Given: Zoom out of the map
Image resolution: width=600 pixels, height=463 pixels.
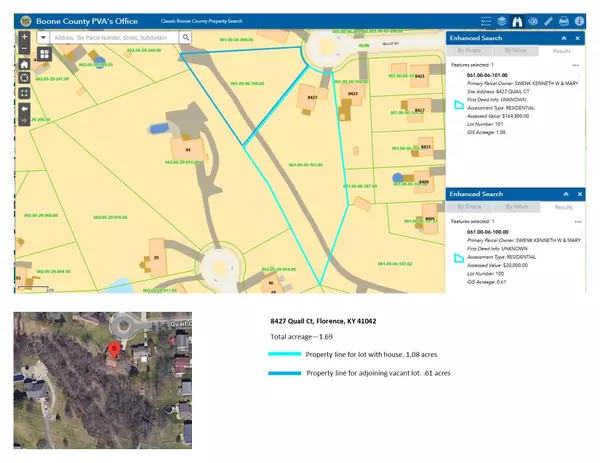Looking at the screenshot, I should pyautogui.click(x=24, y=48).
